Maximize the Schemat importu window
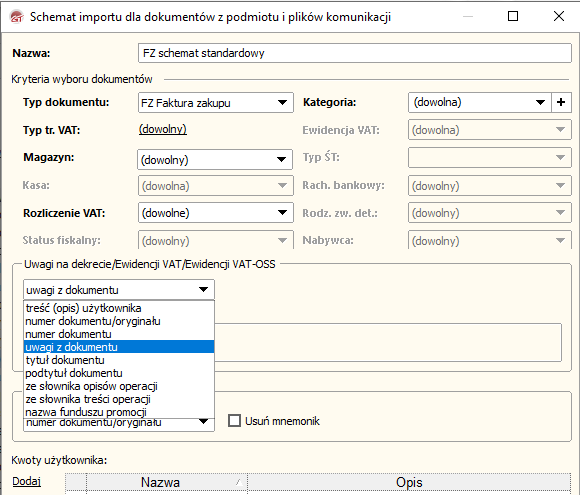 pos(513,16)
